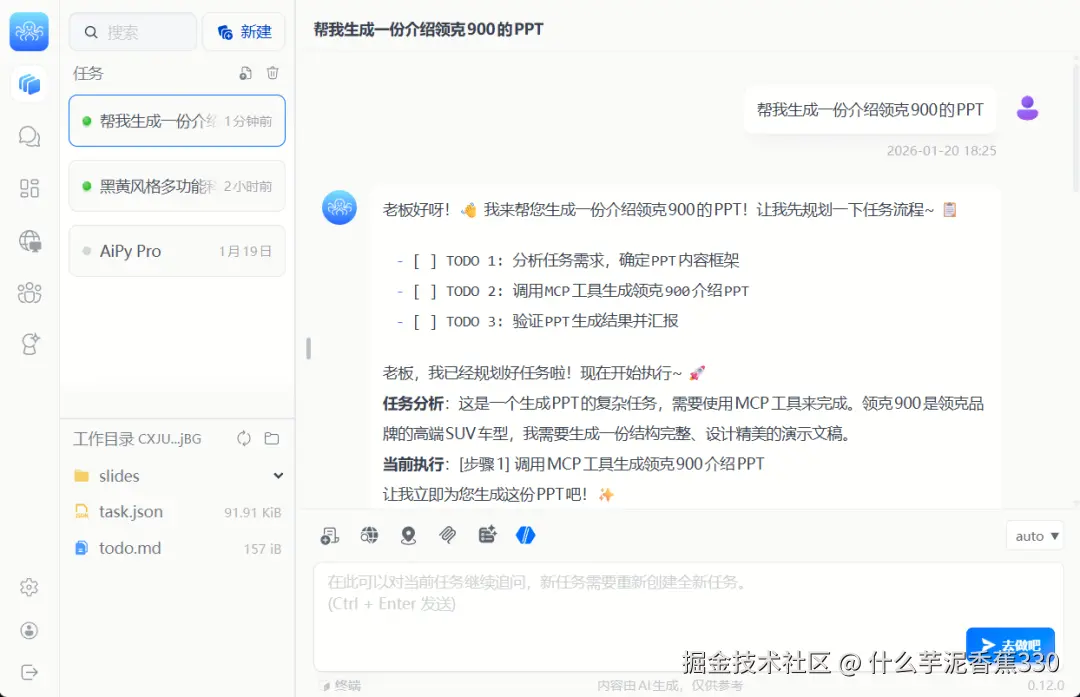Select the task 黑黄风格多功能 from 2小时前
Screen dimensions: 1080x697
(177, 186)
